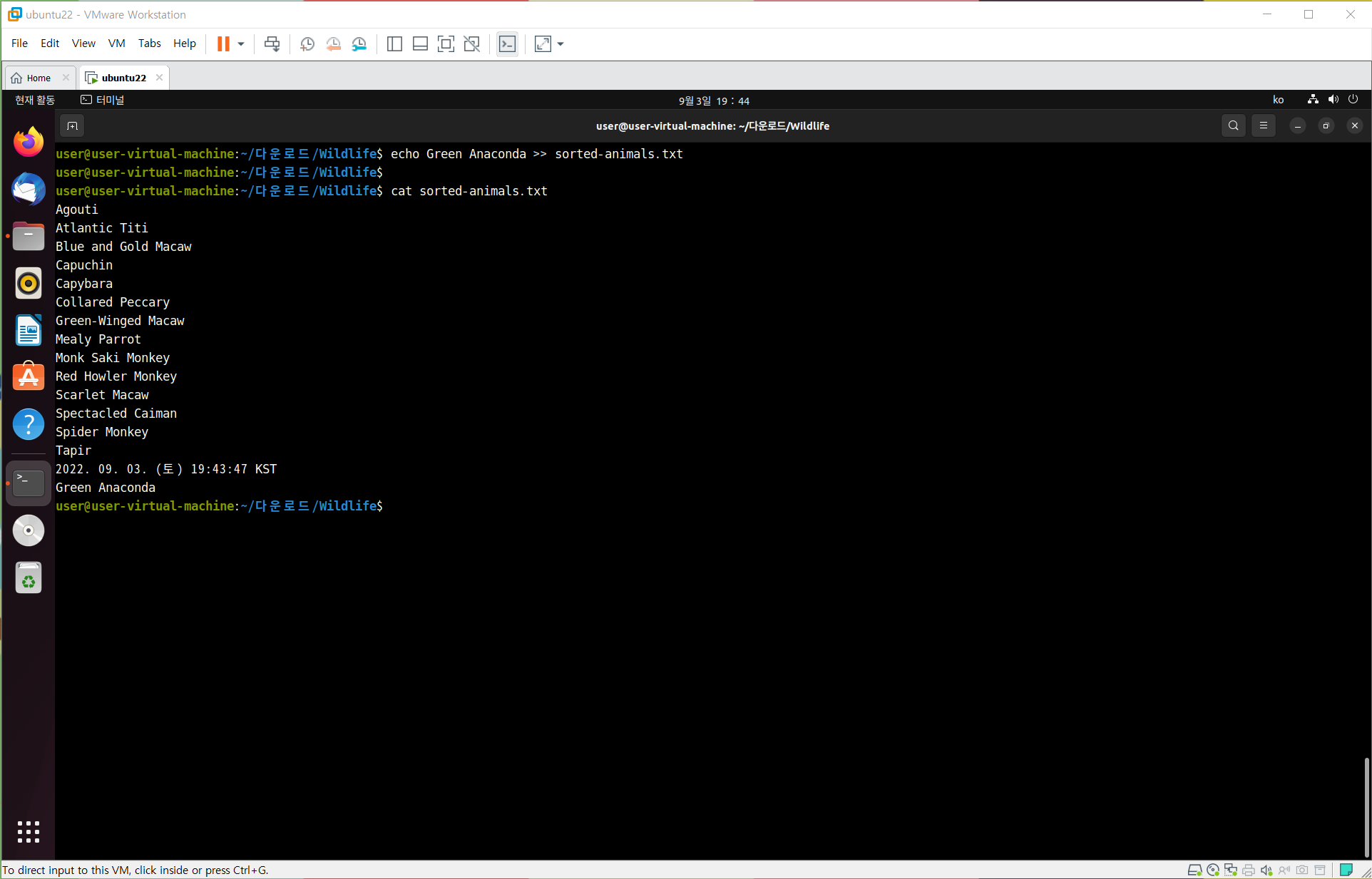Launch Firefox from the Ubuntu dock
The width and height of the screenshot is (1372, 879).
tap(29, 143)
